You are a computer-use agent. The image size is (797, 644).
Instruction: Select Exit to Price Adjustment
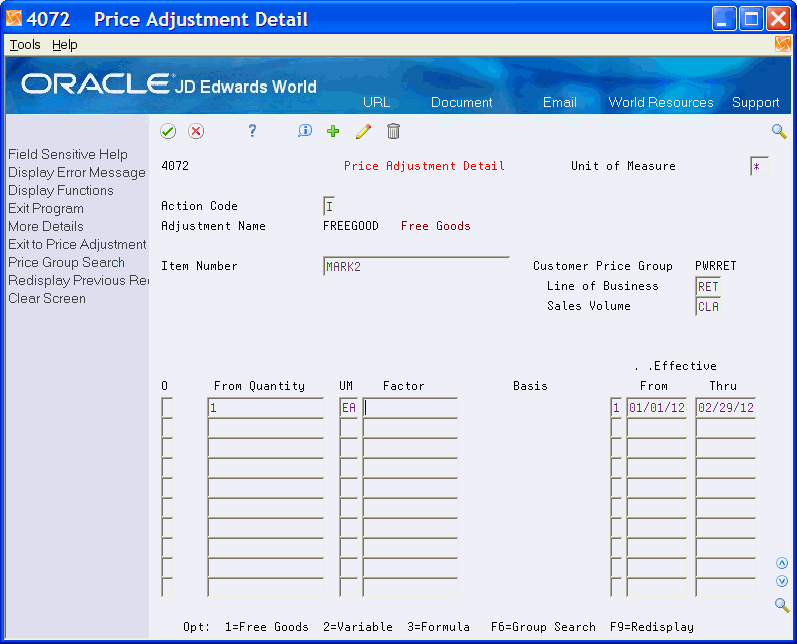[x=77, y=244]
